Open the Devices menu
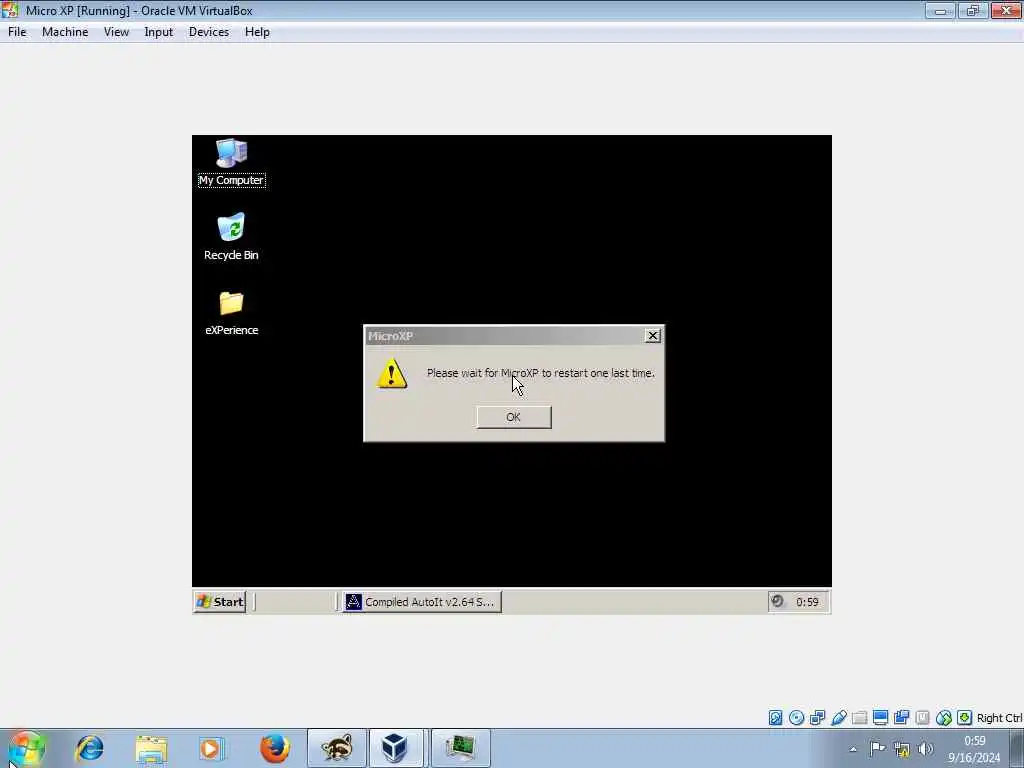1024x768 pixels. coord(209,32)
